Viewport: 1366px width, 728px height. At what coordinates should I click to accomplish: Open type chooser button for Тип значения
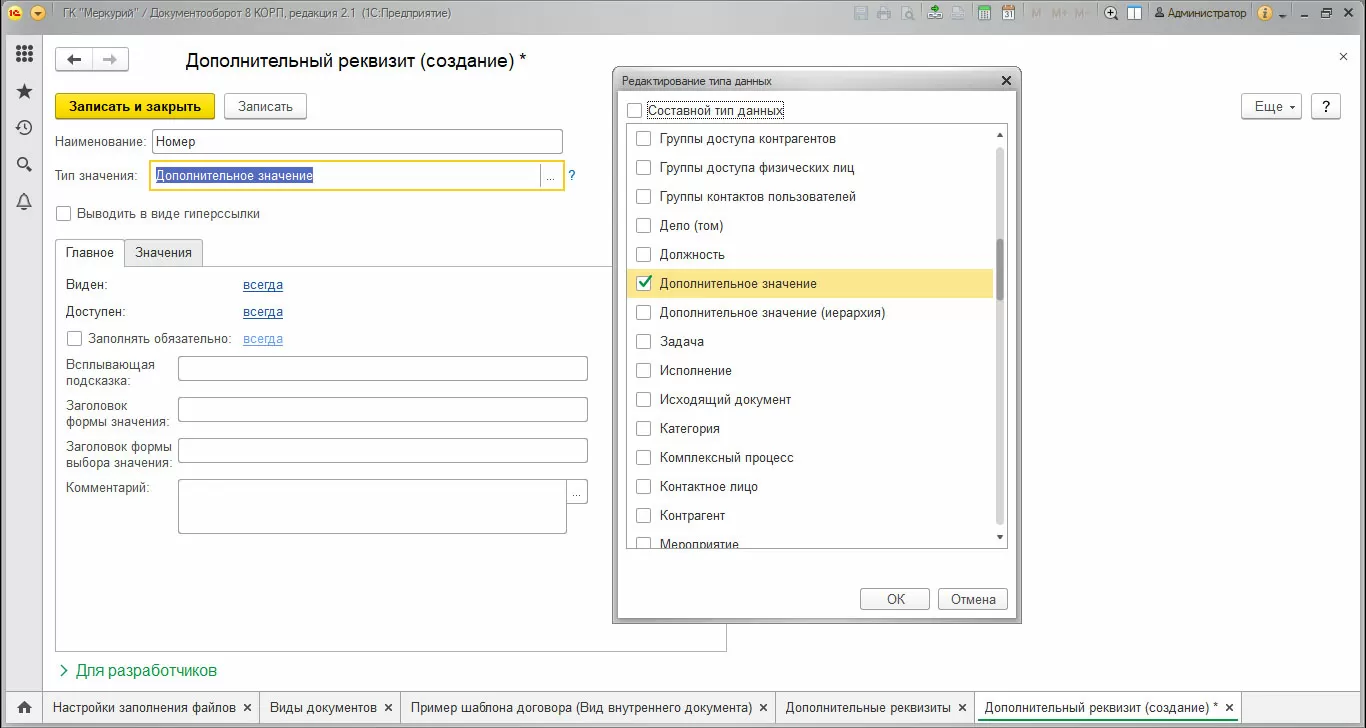[550, 175]
